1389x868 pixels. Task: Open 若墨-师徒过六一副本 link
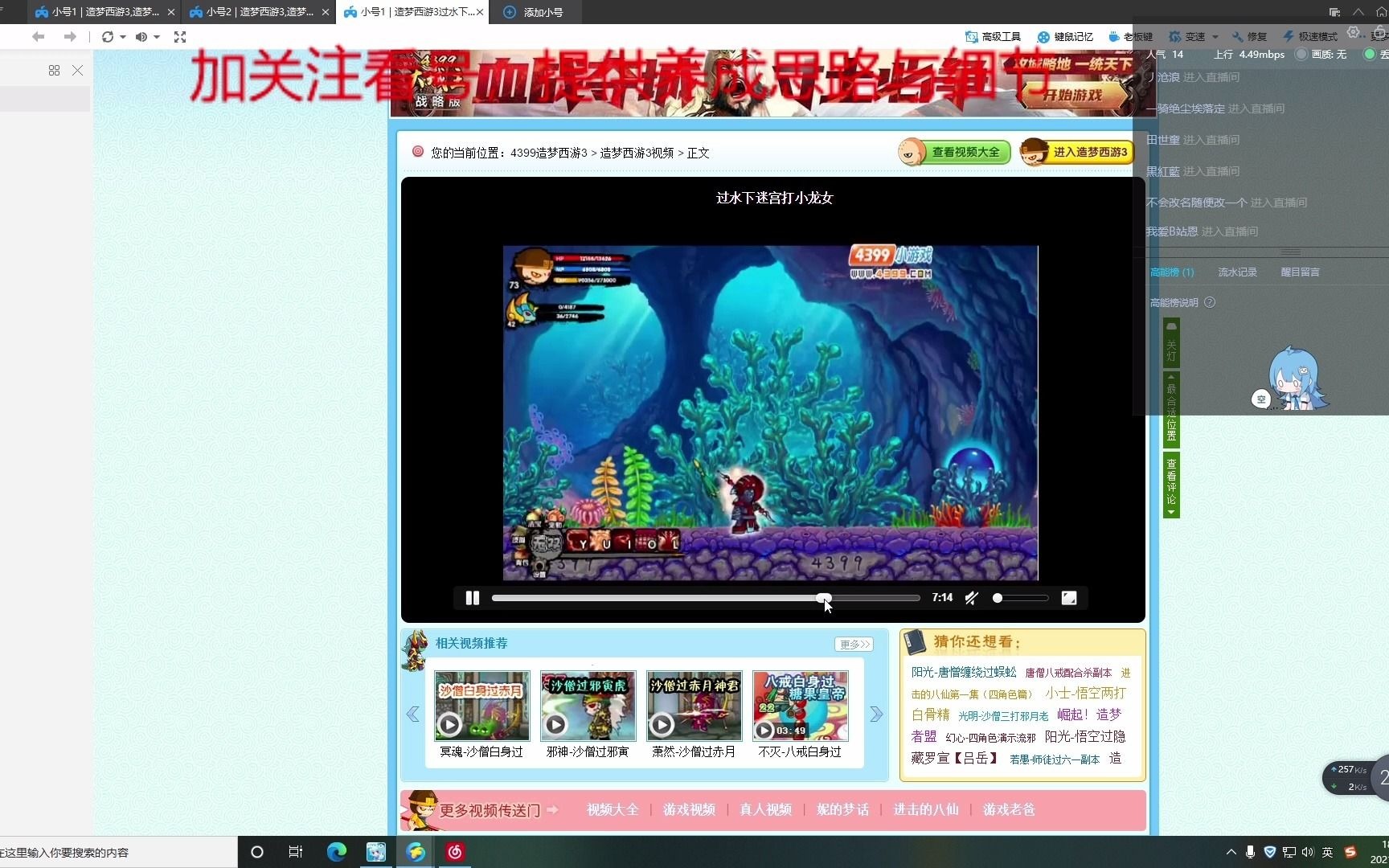(x=1055, y=759)
